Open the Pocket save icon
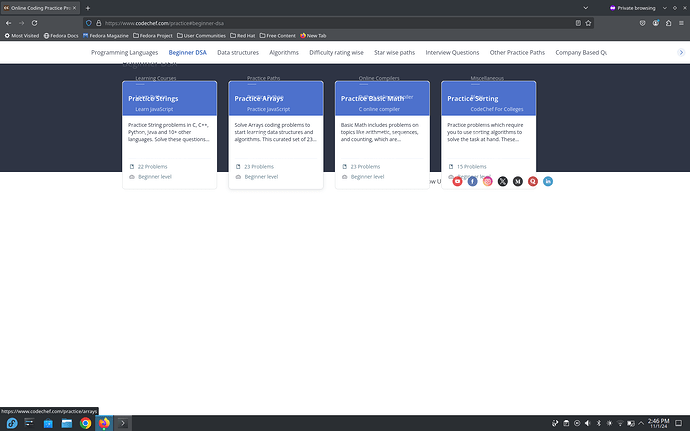 [642, 23]
